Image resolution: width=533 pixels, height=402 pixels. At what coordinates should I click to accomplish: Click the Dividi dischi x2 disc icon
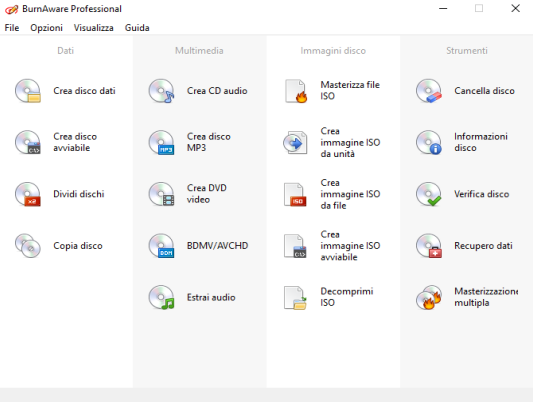(28, 194)
